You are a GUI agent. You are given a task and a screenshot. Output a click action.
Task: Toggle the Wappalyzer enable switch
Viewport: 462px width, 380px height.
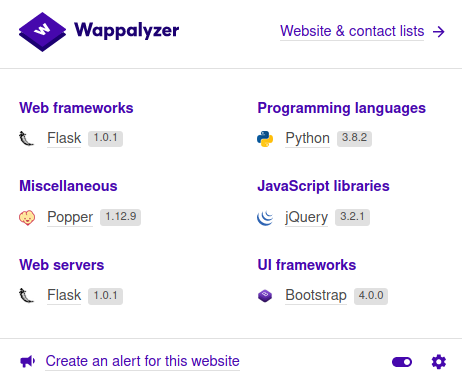402,362
